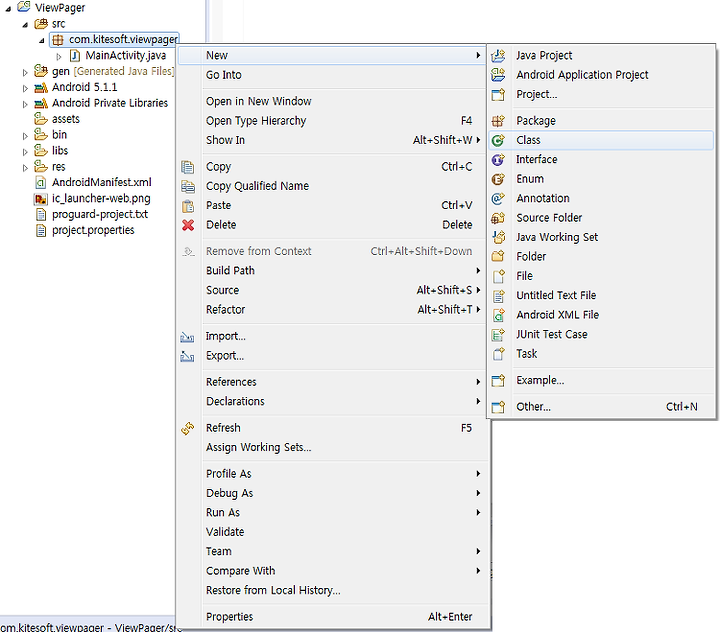This screenshot has height=632, width=720.
Task: Click the Package icon in New submenu
Action: [x=498, y=121]
